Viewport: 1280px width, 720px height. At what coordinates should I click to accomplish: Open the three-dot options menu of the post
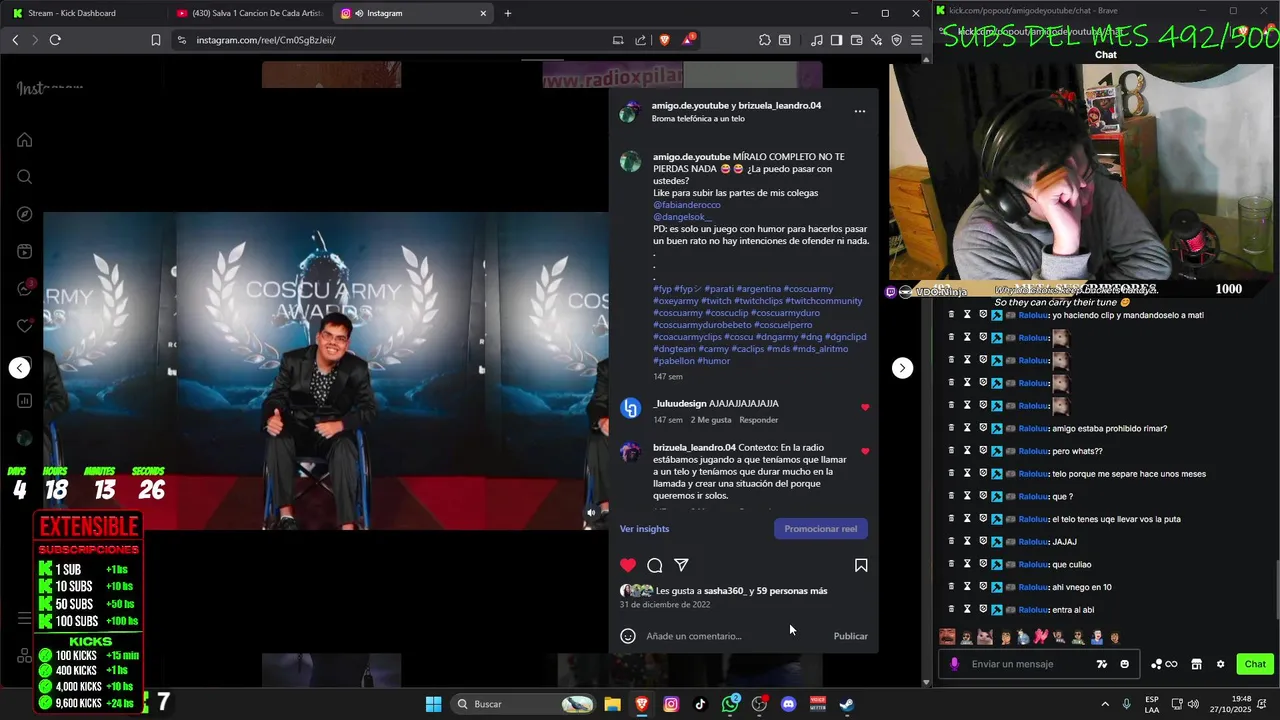pos(860,111)
